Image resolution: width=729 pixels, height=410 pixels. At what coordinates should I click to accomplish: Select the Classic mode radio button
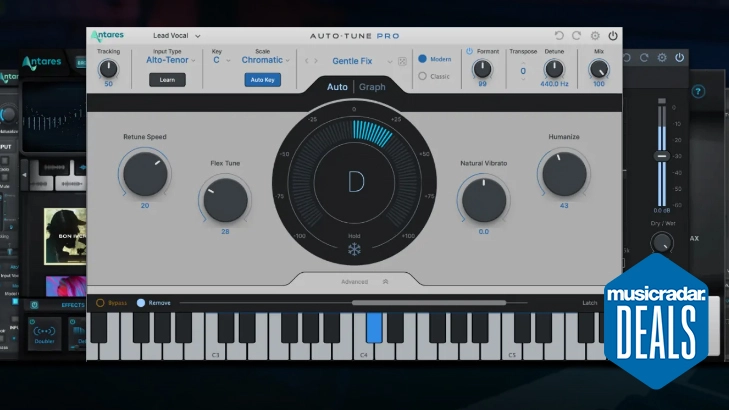(422, 76)
